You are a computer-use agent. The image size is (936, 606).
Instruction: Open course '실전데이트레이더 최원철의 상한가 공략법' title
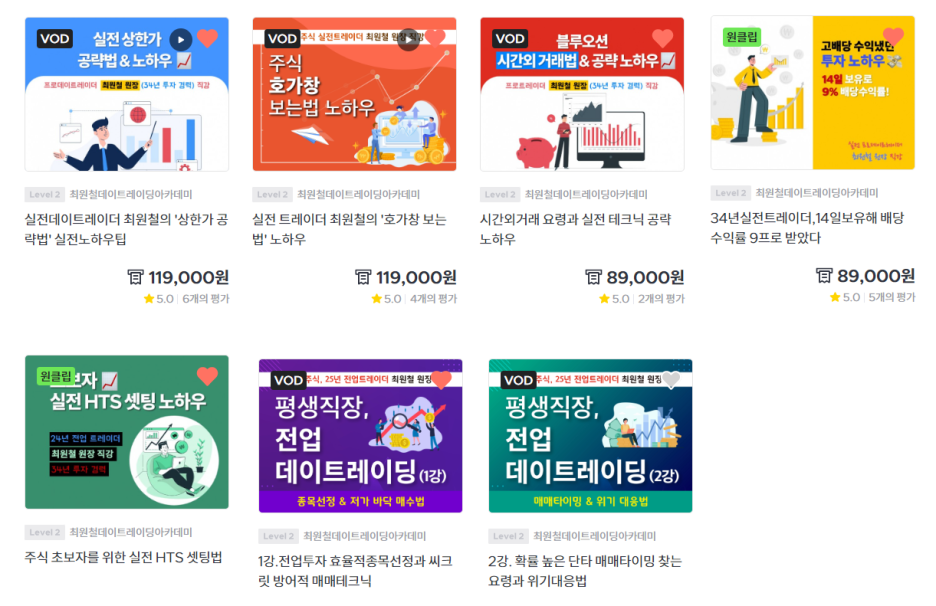(x=127, y=229)
